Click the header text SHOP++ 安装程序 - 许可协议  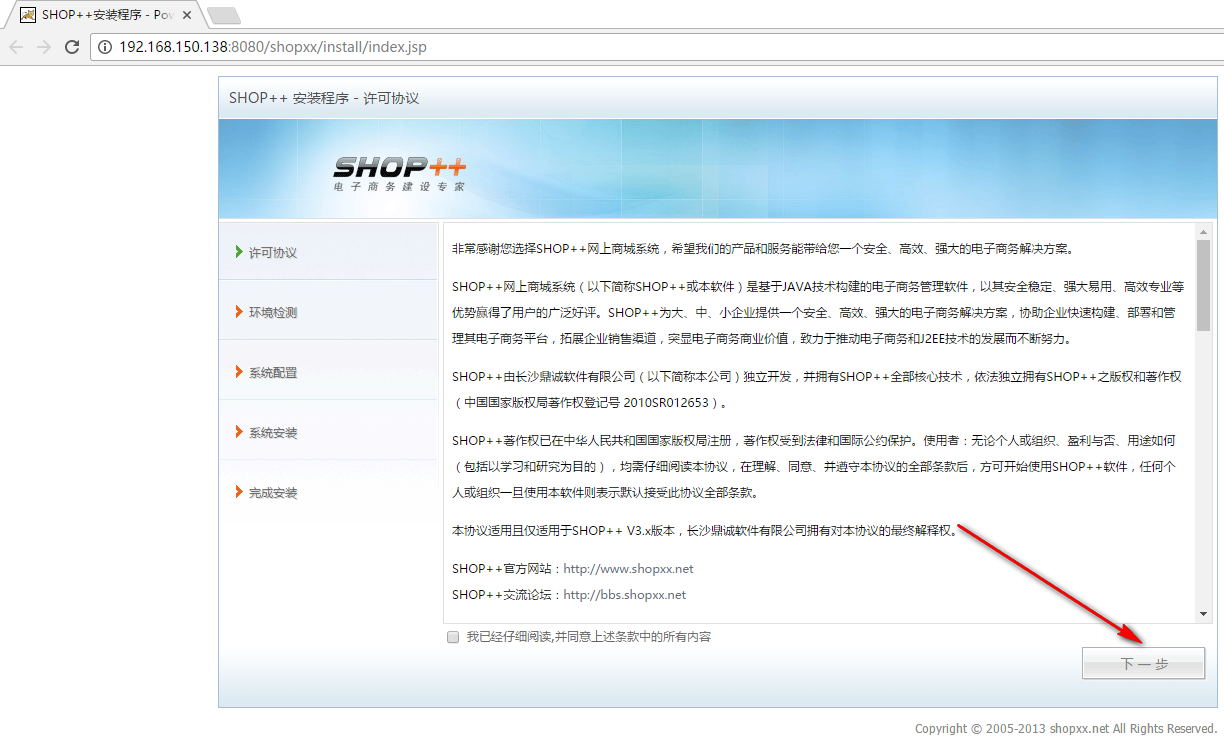pos(324,98)
